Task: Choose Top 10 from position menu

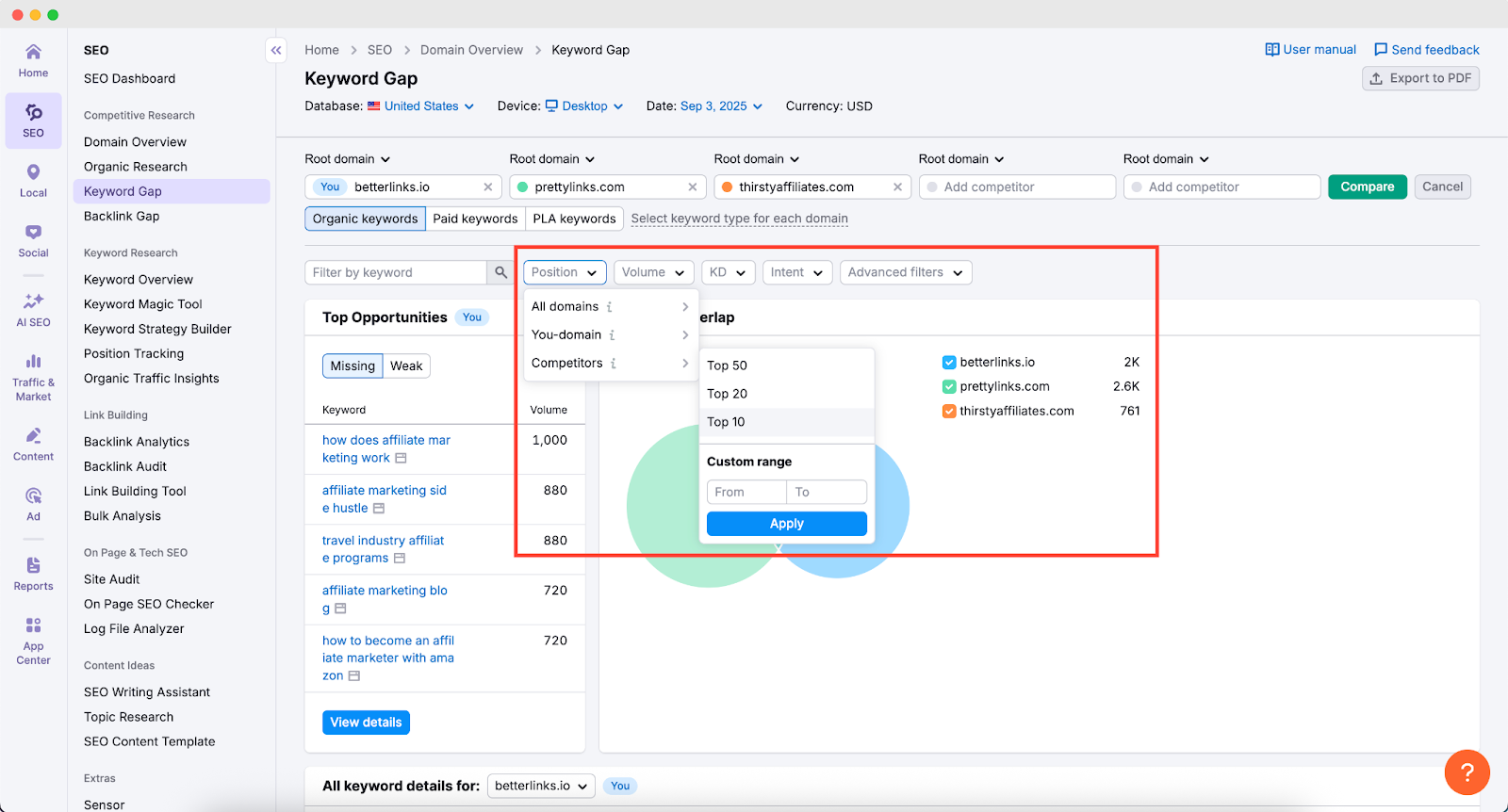Action: tap(727, 422)
